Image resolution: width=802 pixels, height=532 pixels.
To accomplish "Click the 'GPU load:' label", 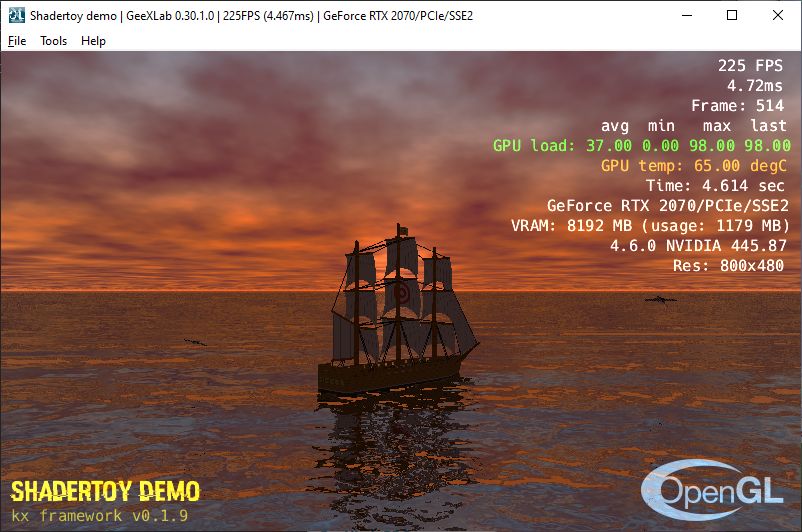I will point(533,146).
